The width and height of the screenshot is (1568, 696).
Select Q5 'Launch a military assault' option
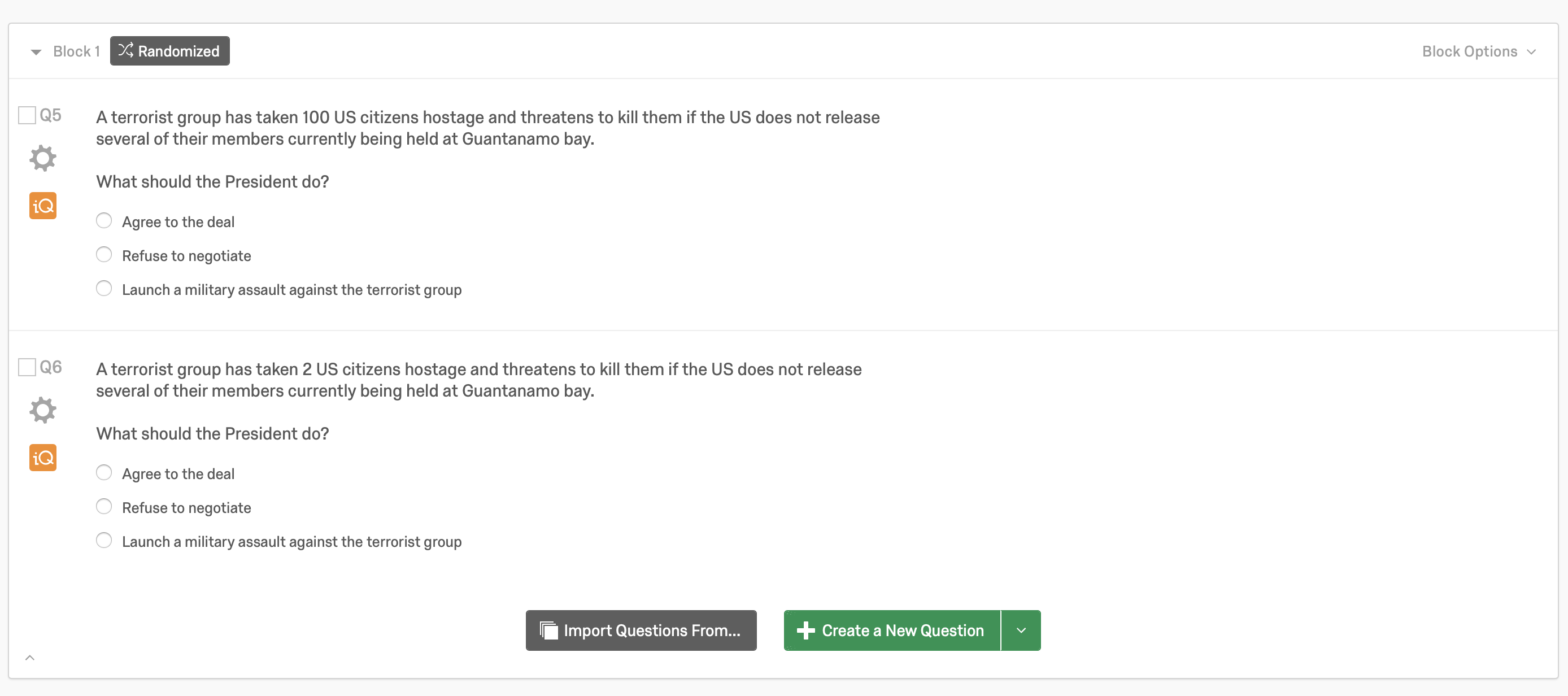point(104,289)
